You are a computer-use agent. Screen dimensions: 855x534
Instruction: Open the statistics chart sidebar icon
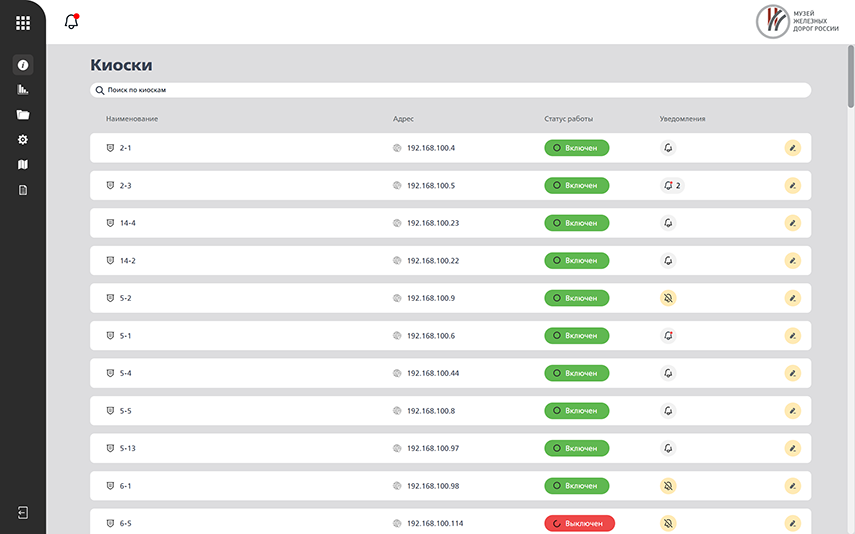[23, 89]
